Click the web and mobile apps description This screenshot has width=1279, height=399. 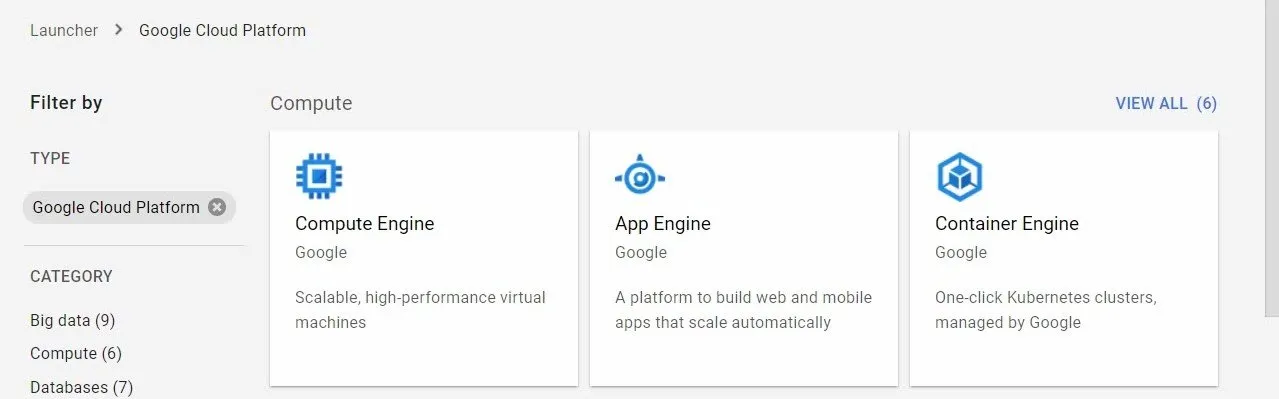(x=744, y=310)
